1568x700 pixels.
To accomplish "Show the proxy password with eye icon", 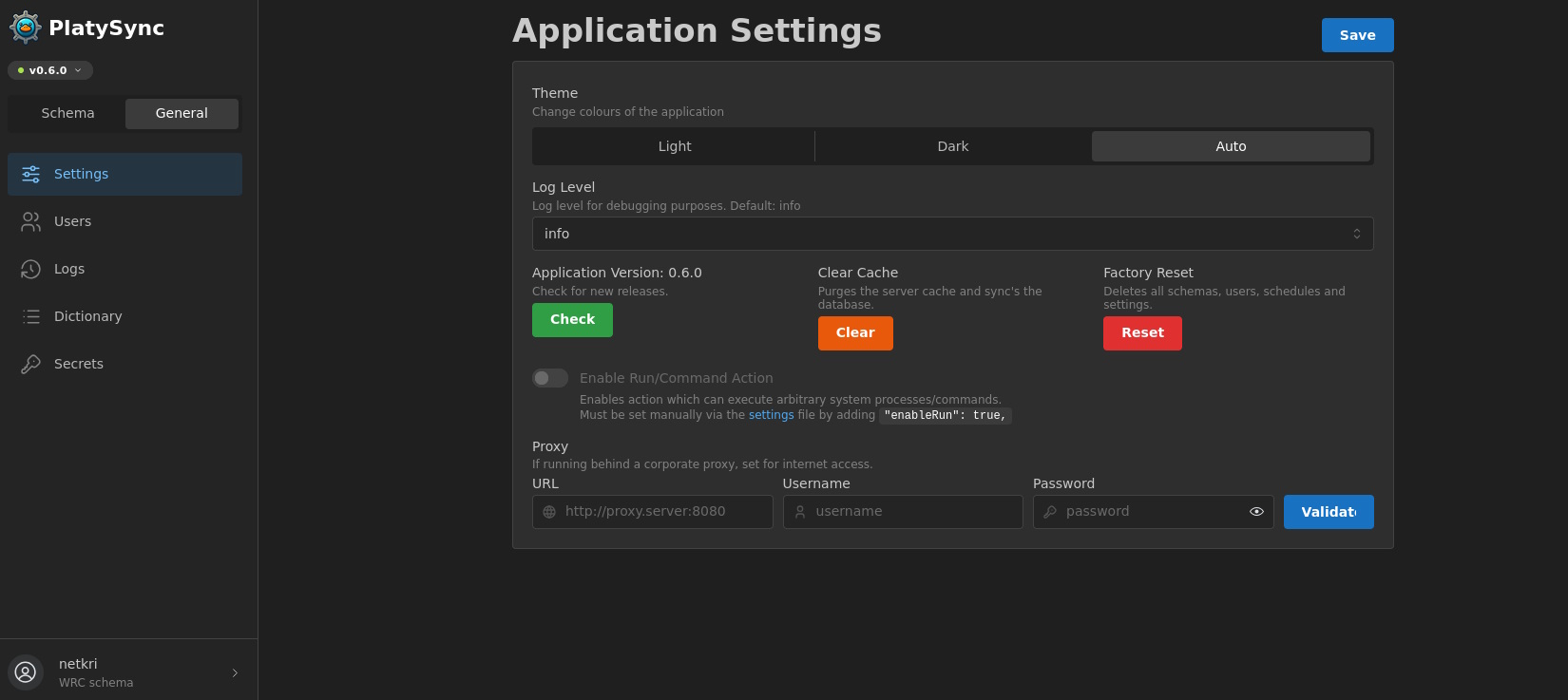I will [x=1256, y=512].
